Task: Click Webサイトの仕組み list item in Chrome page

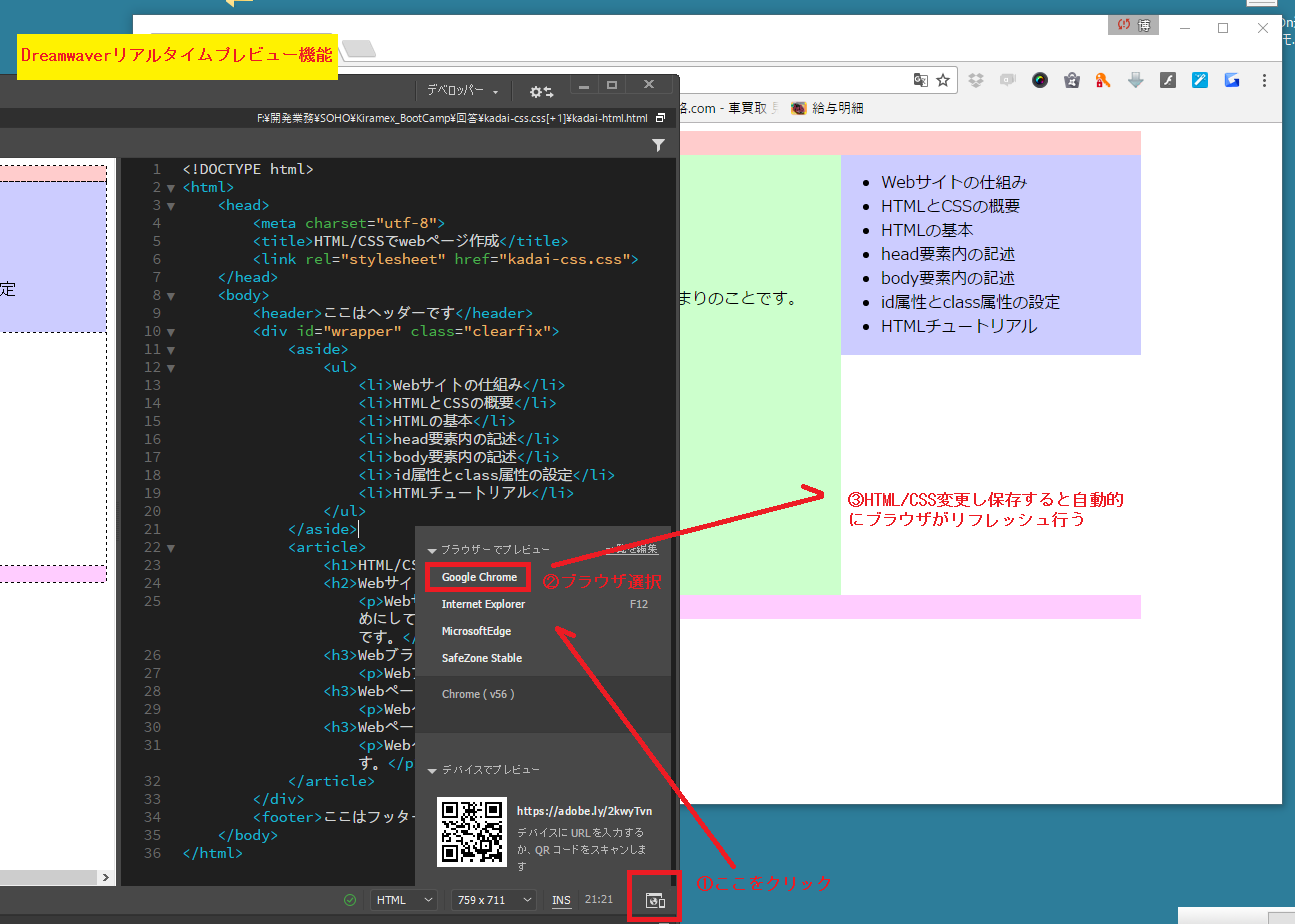Action: click(954, 182)
